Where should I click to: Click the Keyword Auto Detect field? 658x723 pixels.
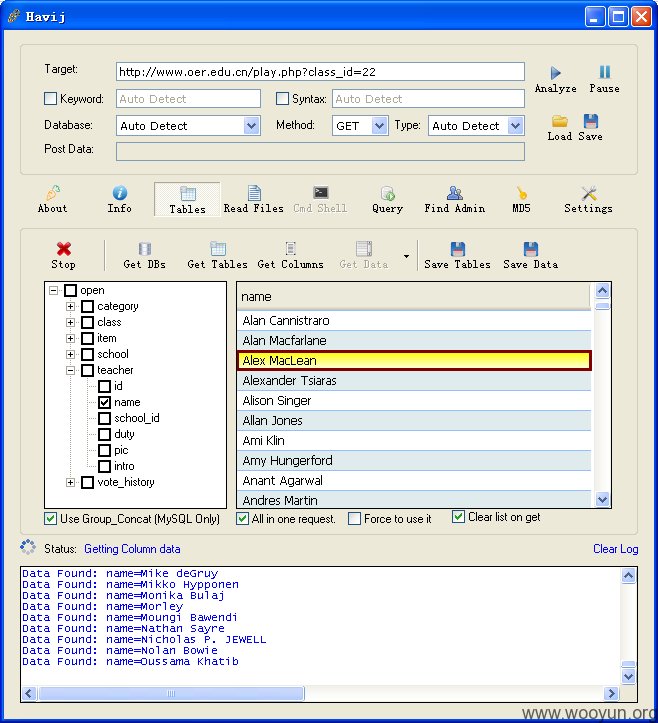(188, 99)
